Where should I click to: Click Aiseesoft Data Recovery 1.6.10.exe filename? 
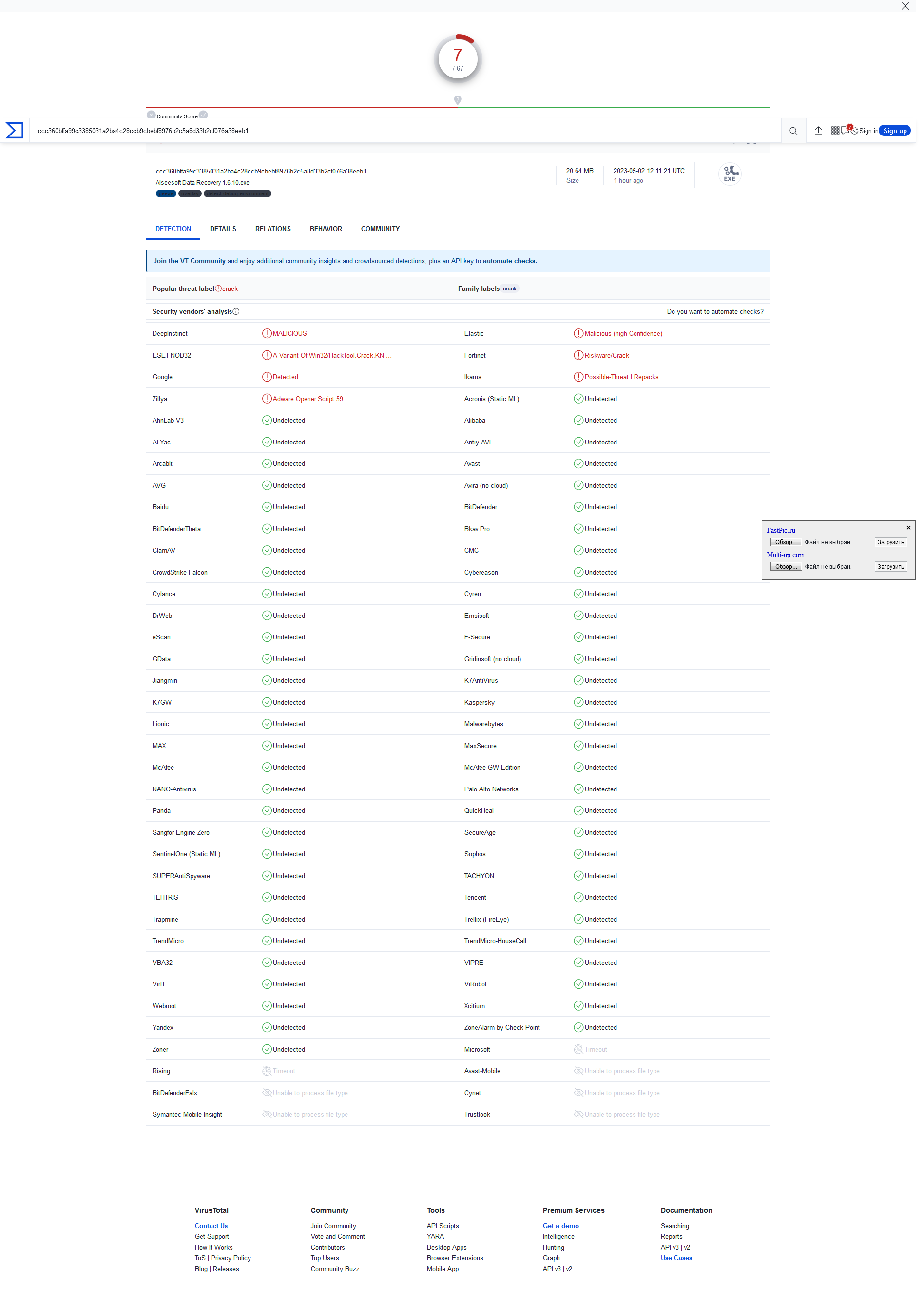[202, 183]
